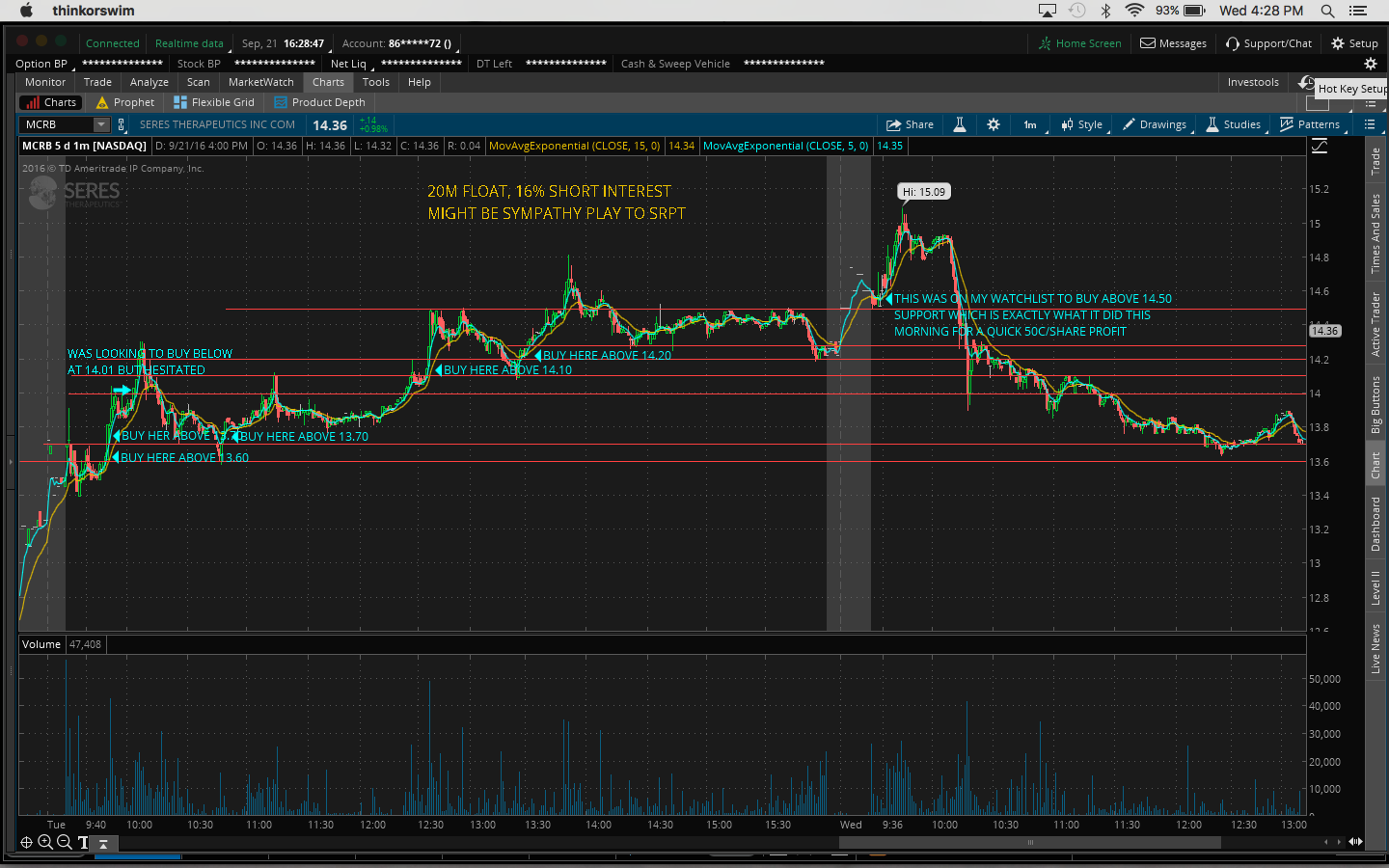Go to the Analyze tab
Screen dimensions: 1389x868
pyautogui.click(x=150, y=82)
